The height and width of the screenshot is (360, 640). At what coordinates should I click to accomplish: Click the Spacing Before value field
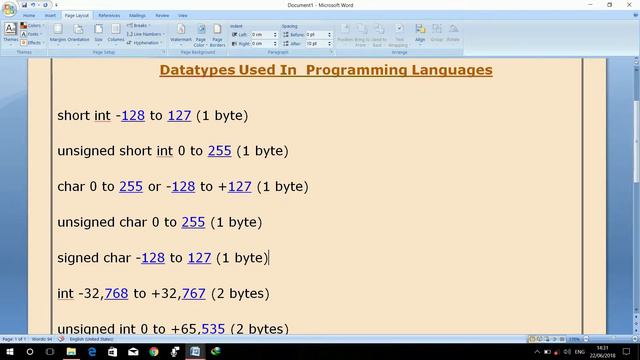[316, 35]
